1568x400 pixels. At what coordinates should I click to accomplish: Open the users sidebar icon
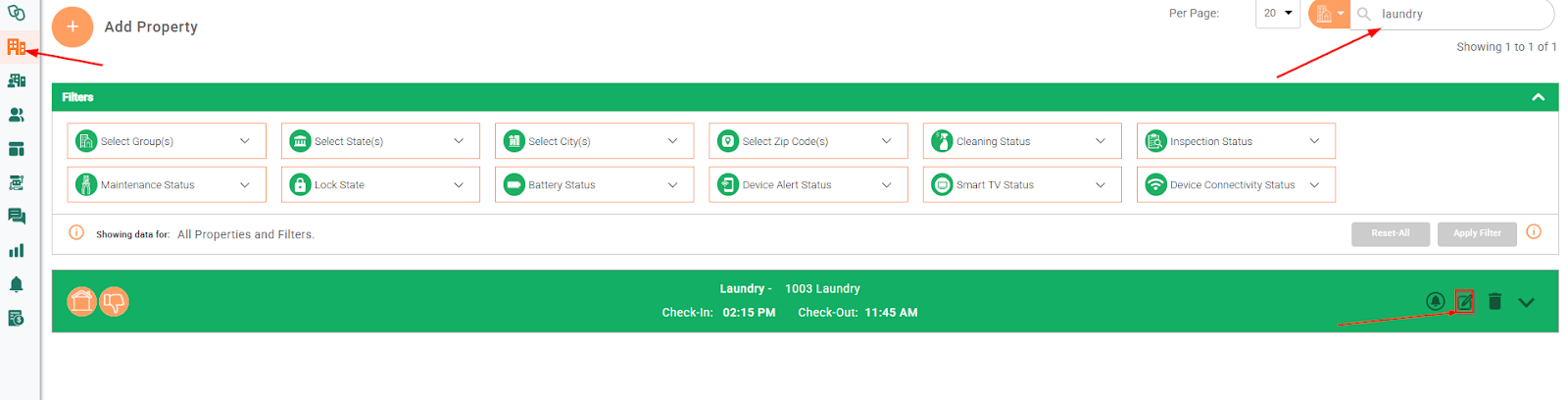click(17, 115)
